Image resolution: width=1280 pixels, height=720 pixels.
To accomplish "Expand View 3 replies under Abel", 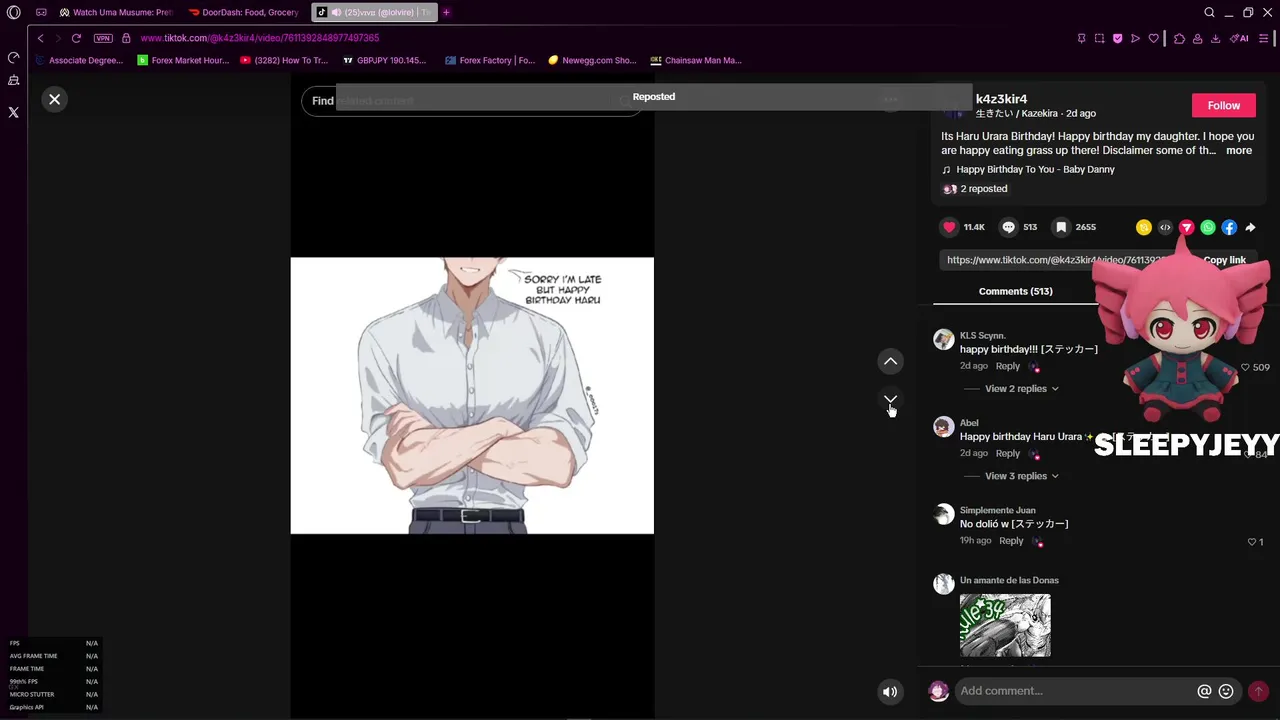I will (x=1021, y=476).
